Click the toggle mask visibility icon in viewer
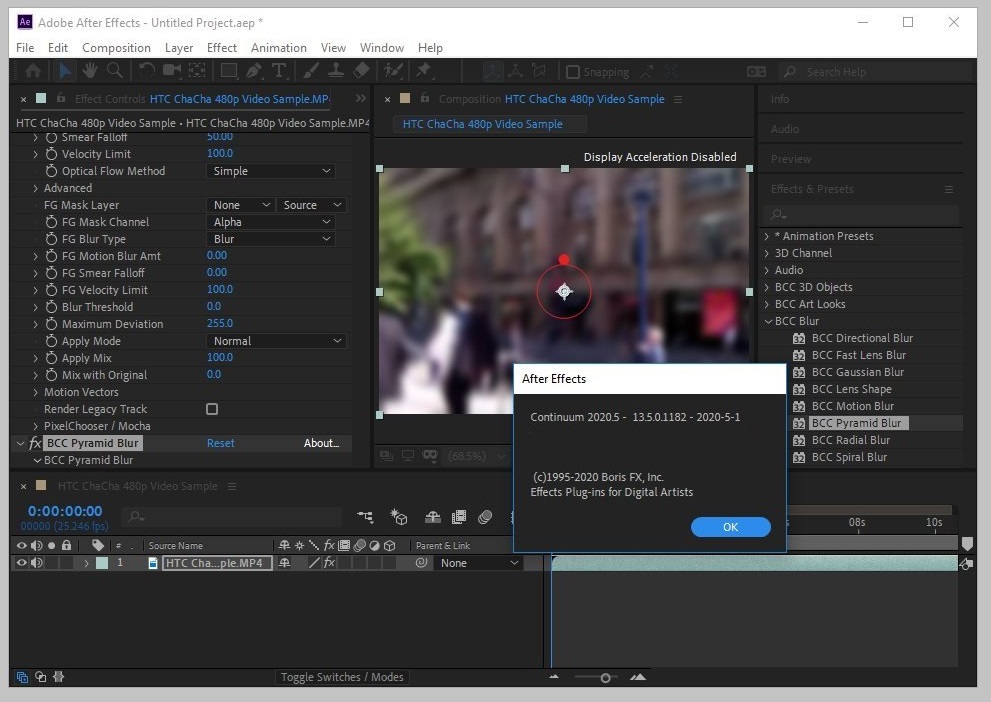The image size is (991, 702). click(x=430, y=456)
